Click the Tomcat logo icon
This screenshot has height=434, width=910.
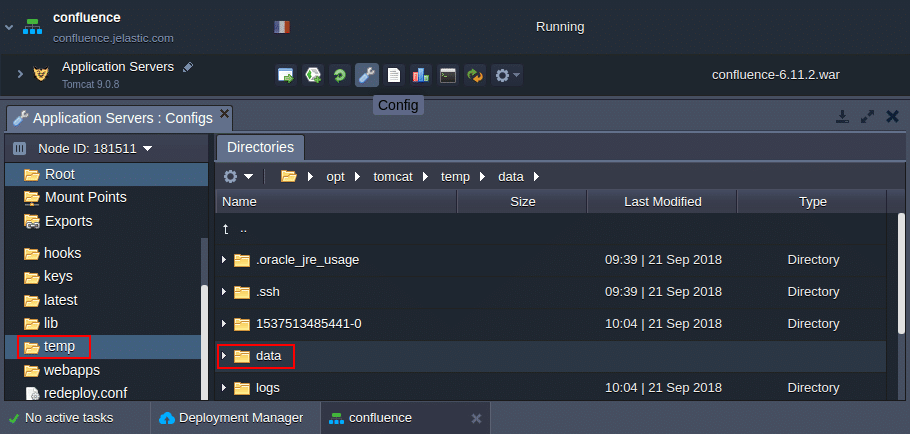[41, 74]
